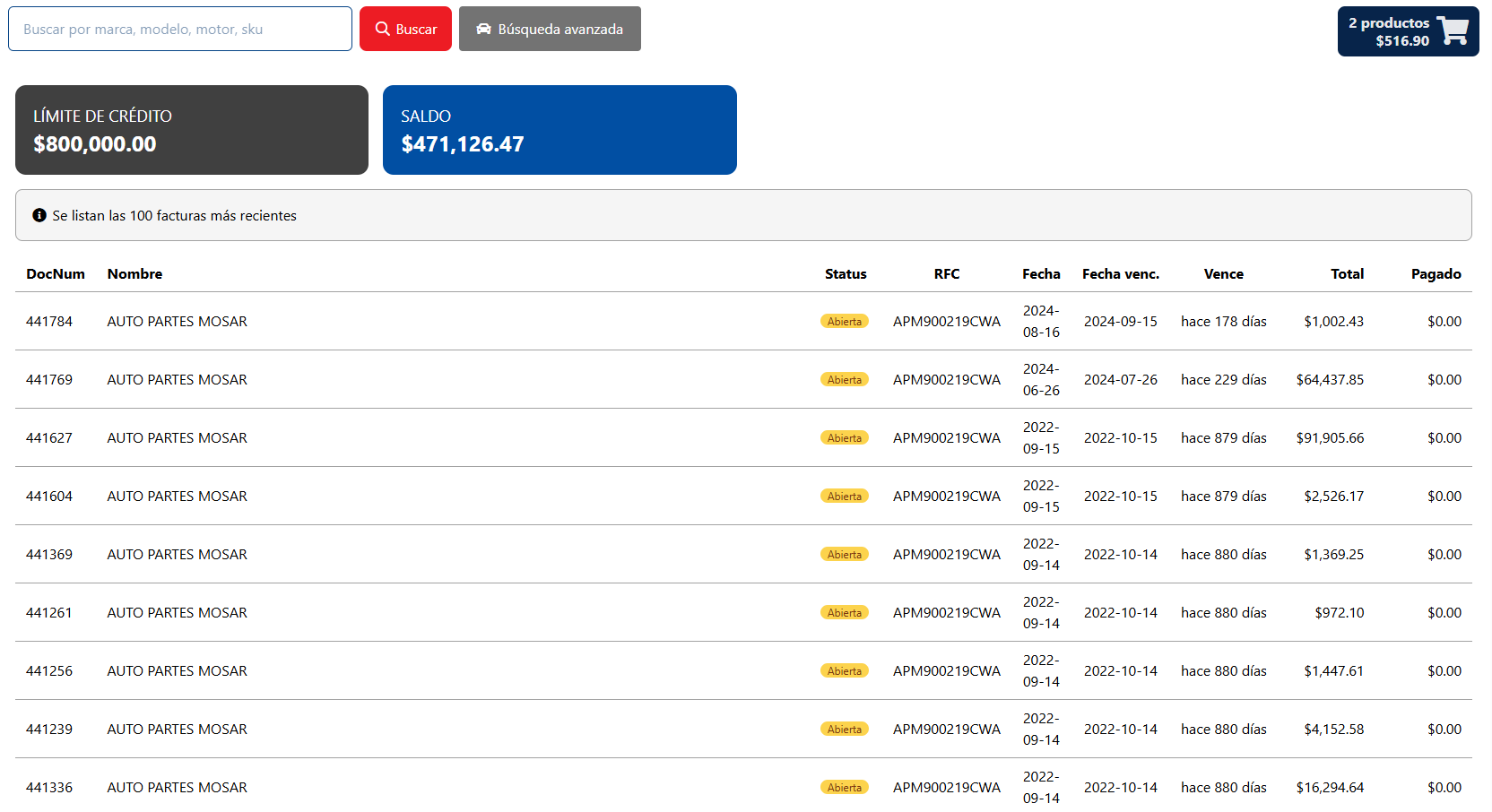The image size is (1492, 812).
Task: Click the info icon in invoices notice
Action: coord(39,215)
